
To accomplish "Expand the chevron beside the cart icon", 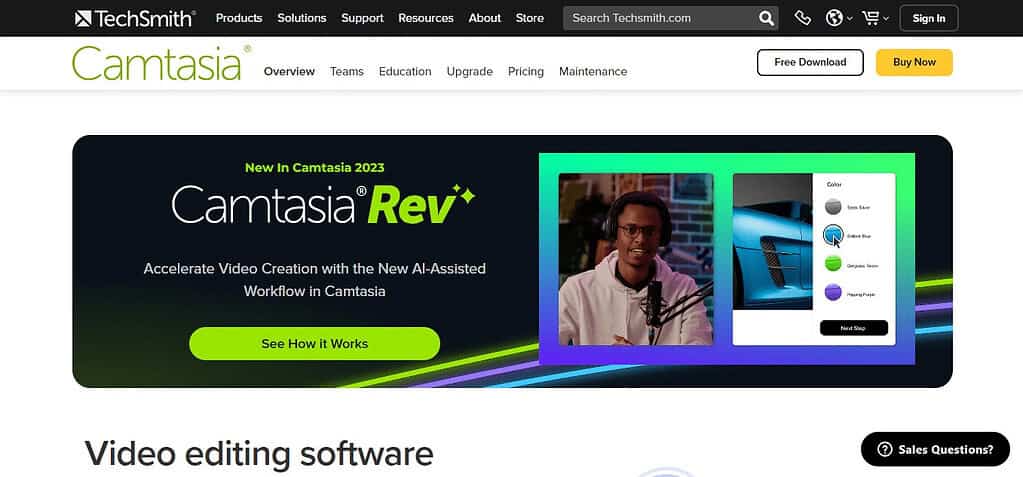I will pyautogui.click(x=885, y=19).
